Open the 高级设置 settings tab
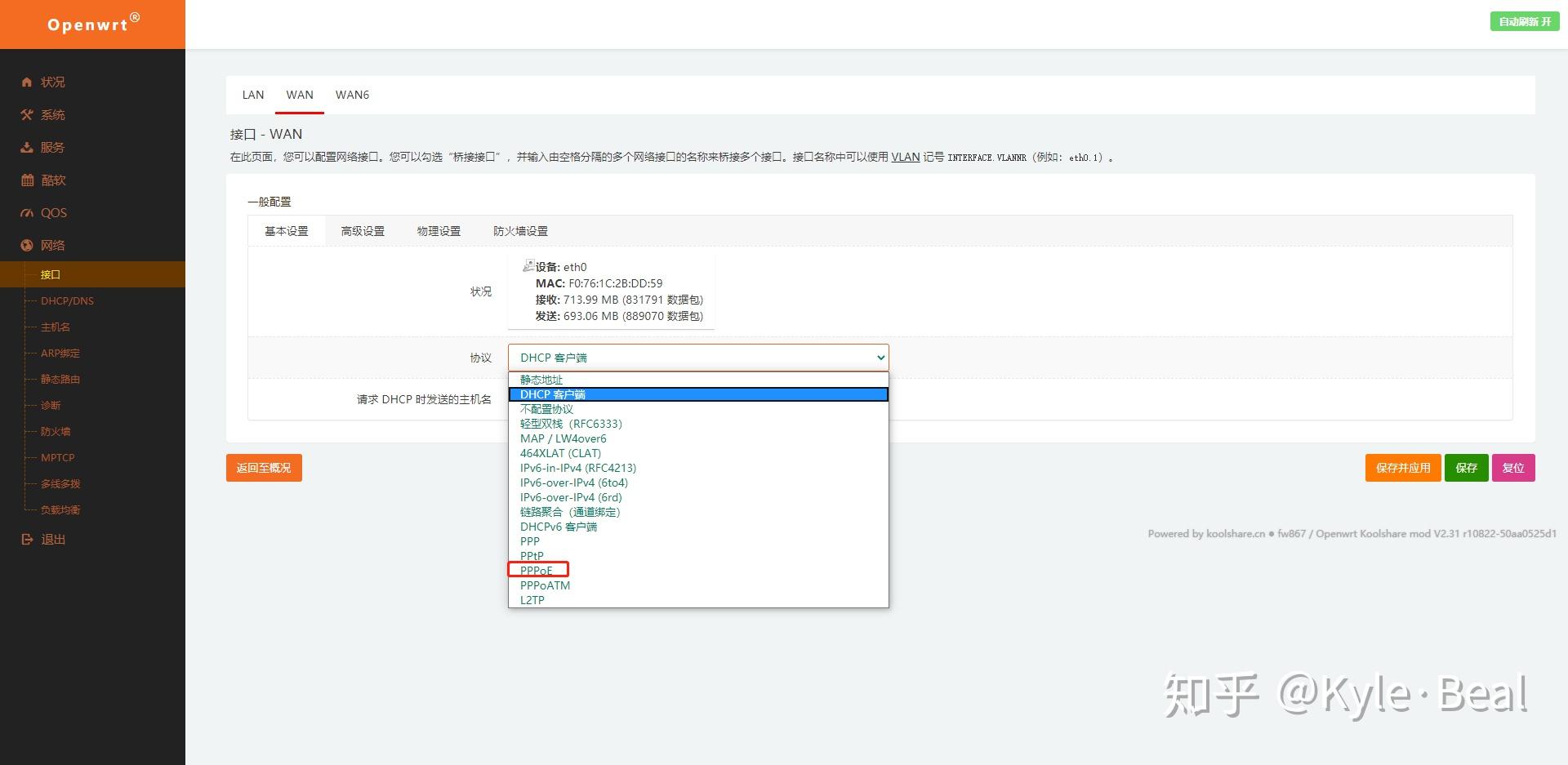1568x765 pixels. pyautogui.click(x=363, y=230)
